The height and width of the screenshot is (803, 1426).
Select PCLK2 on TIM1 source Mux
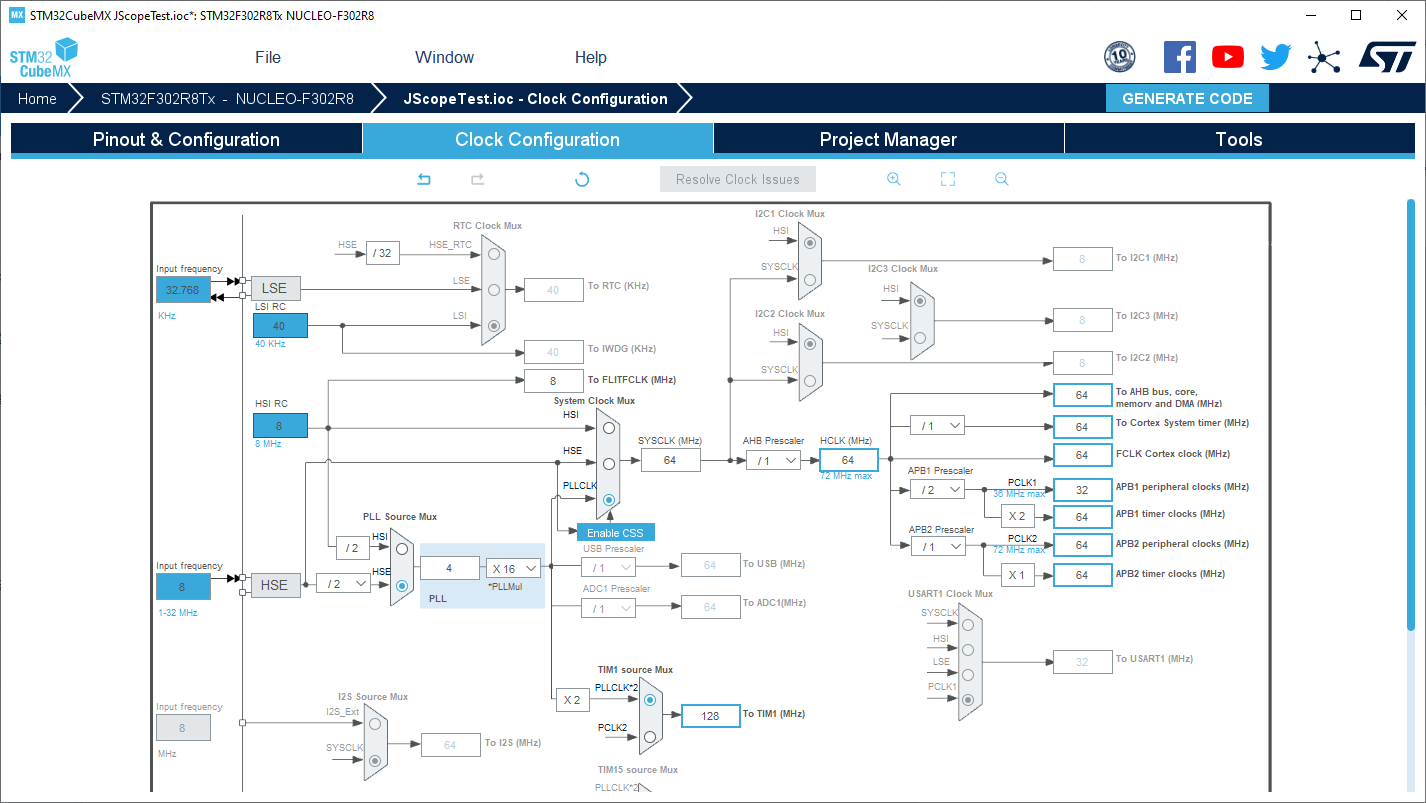(x=650, y=737)
